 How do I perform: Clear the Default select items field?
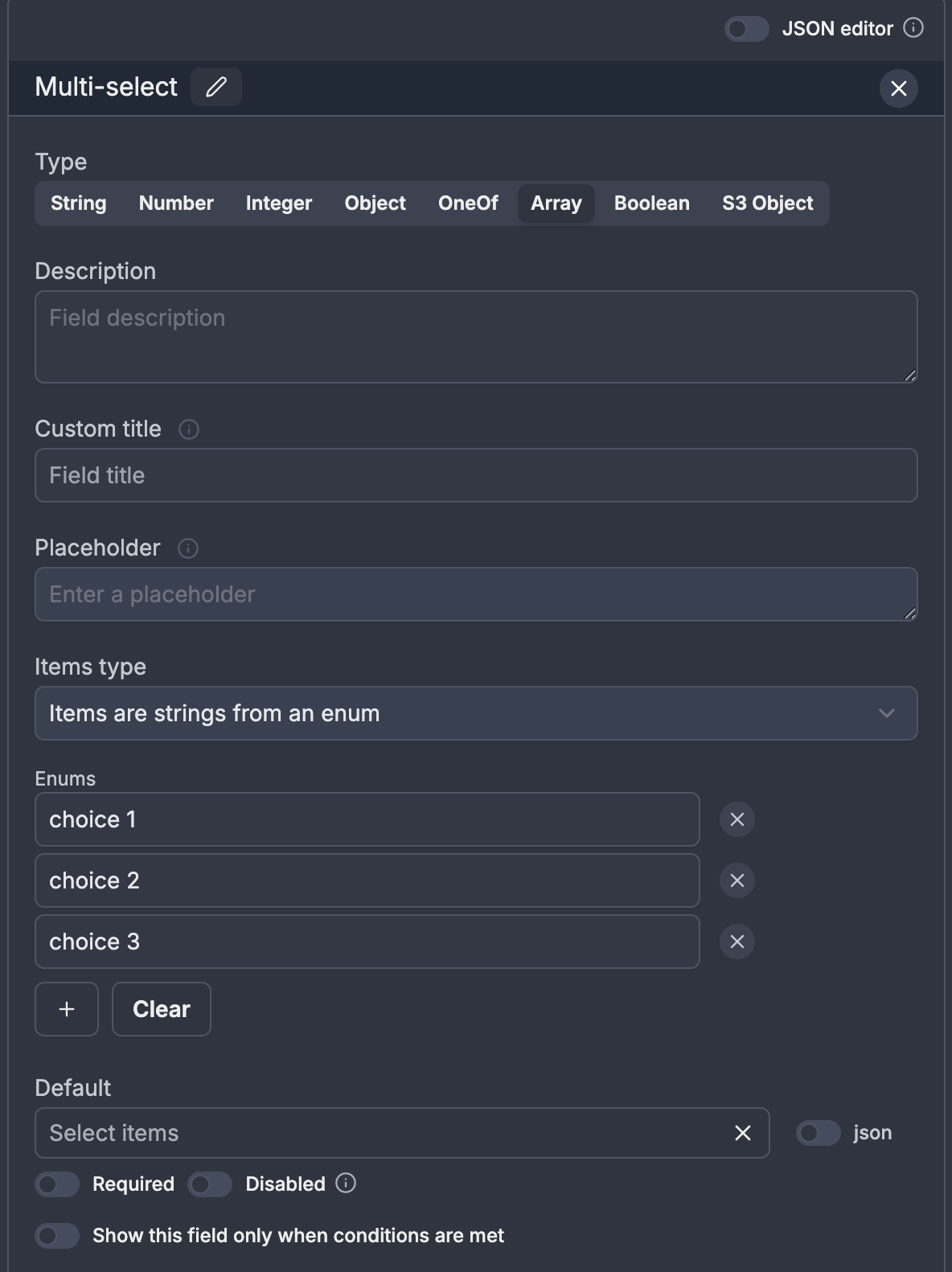(742, 1133)
